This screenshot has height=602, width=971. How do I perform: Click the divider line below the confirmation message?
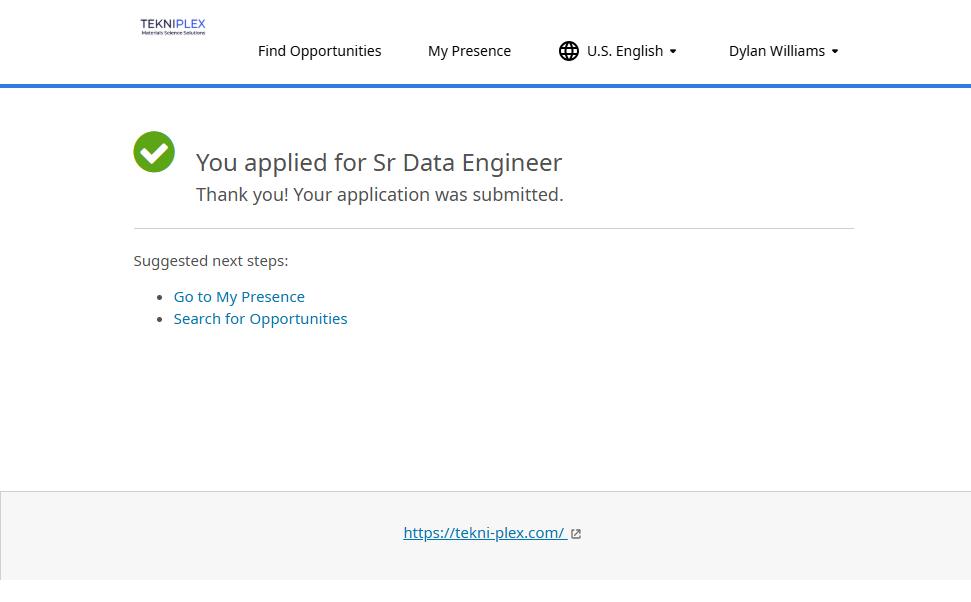click(x=493, y=229)
